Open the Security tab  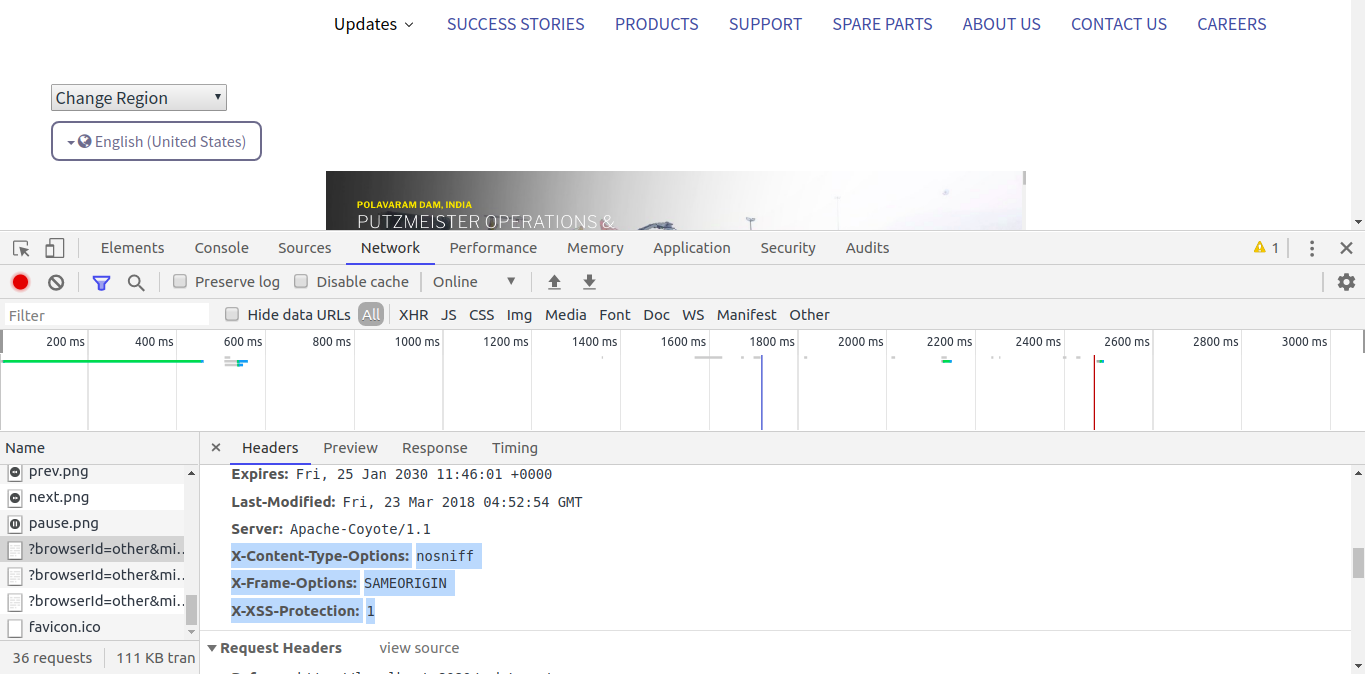(x=788, y=248)
